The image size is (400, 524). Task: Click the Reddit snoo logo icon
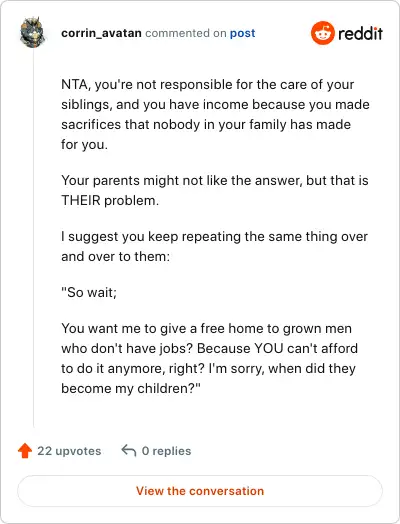click(x=322, y=33)
